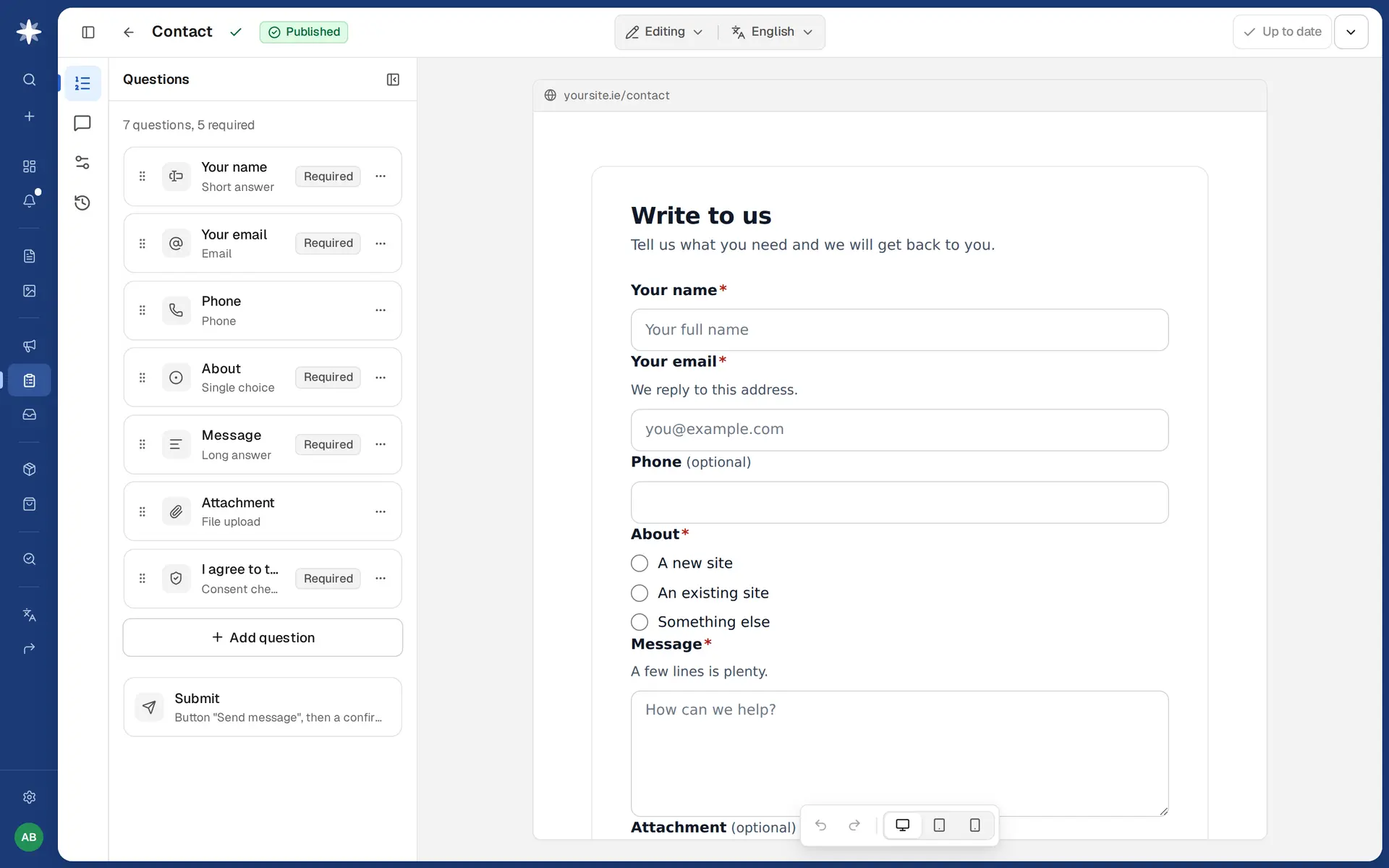Open more options for Your name question
1389x868 pixels.
pos(381,176)
